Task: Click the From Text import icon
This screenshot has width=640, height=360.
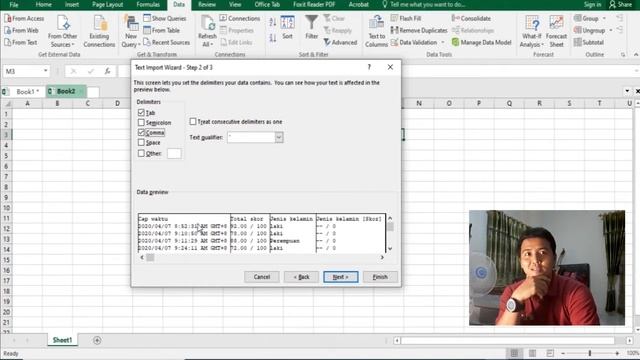Action: coord(7,42)
